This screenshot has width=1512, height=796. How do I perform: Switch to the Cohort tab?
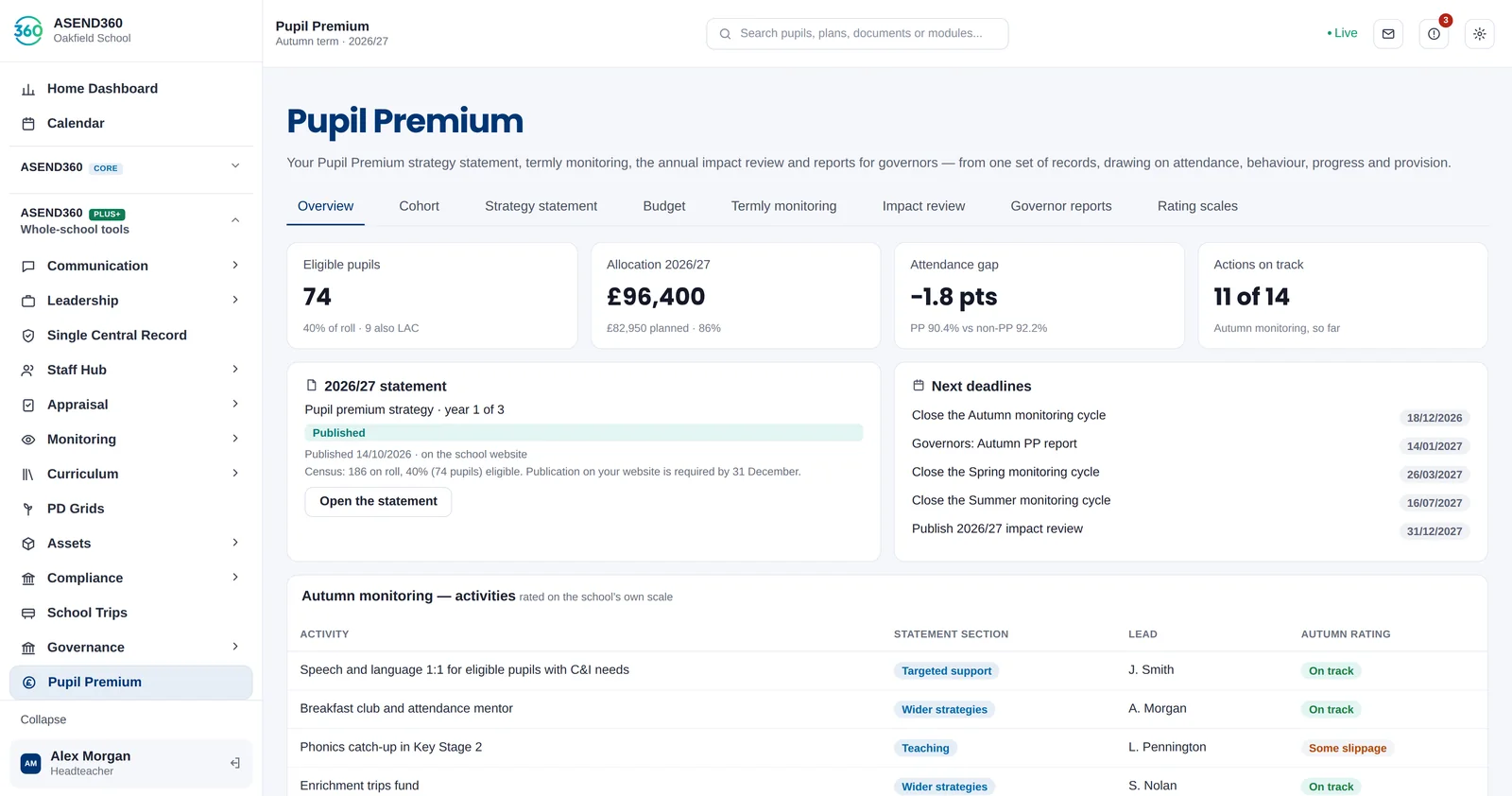tap(419, 206)
